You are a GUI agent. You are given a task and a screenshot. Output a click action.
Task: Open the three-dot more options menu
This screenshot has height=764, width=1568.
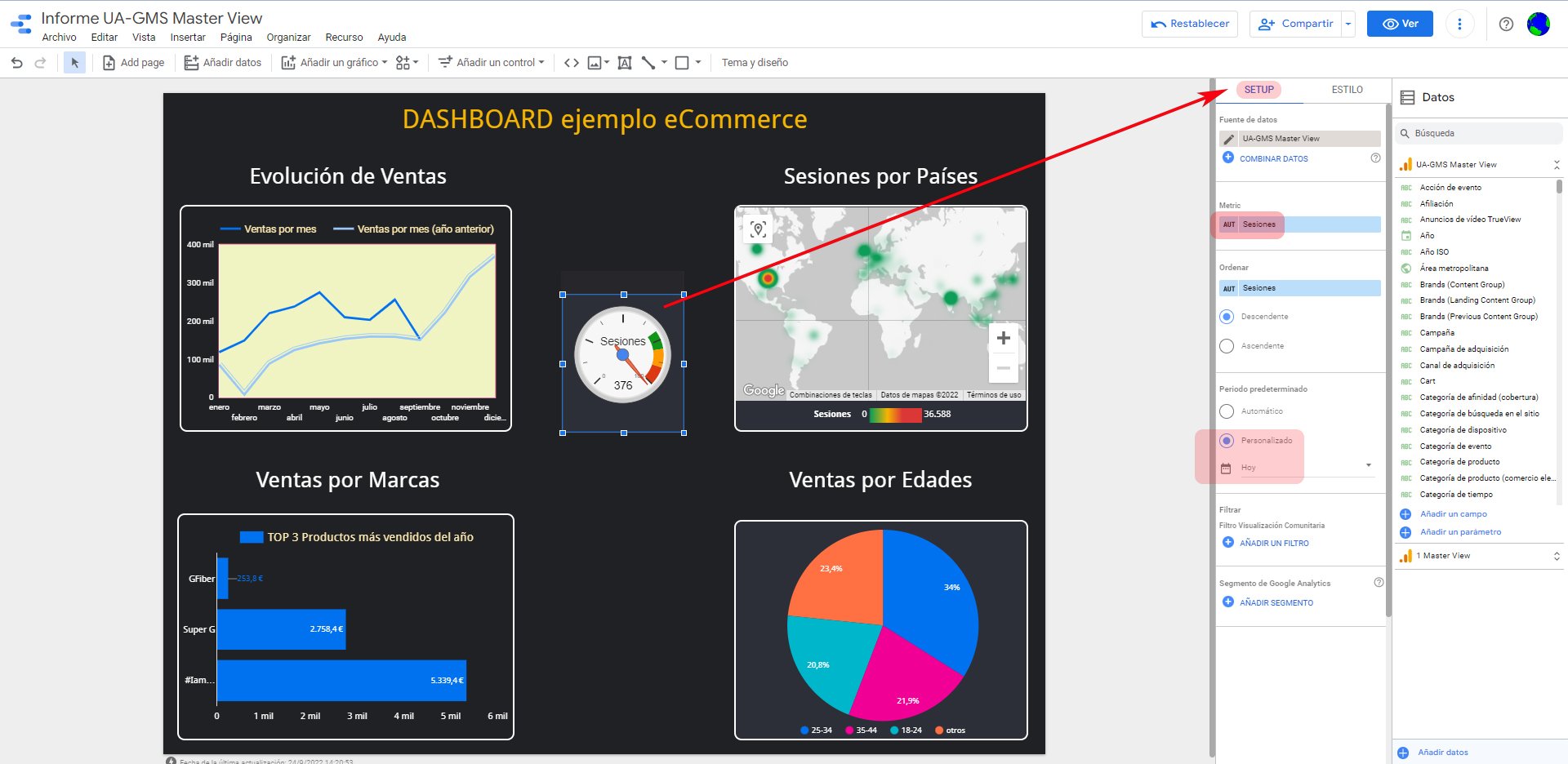click(1459, 24)
